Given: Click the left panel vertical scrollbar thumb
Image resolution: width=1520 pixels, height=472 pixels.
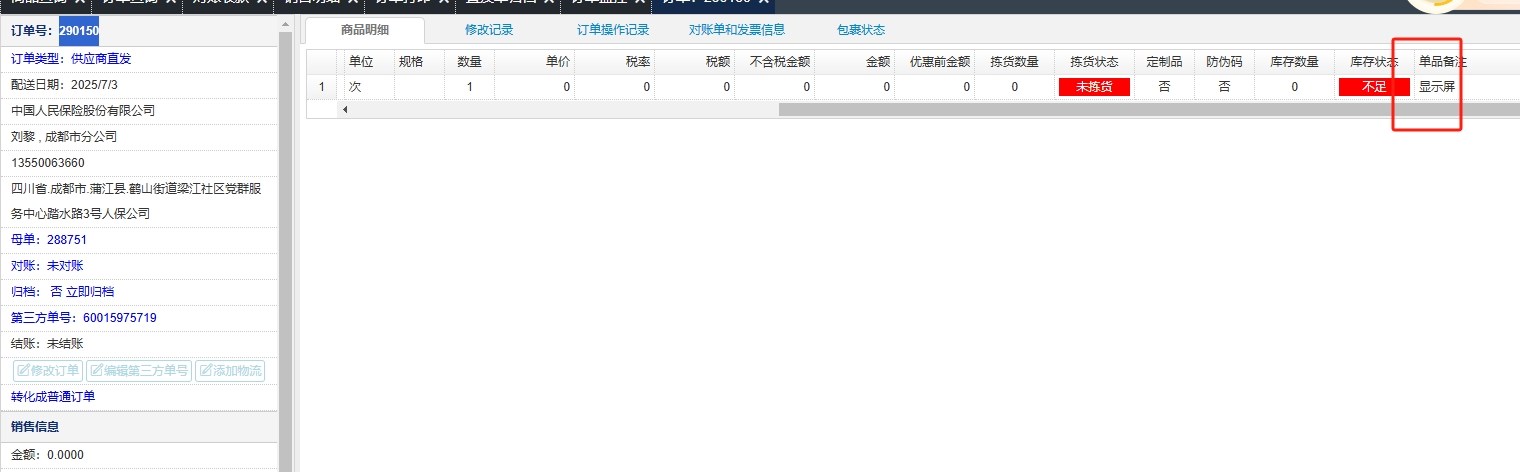Looking at the screenshot, I should (x=285, y=252).
